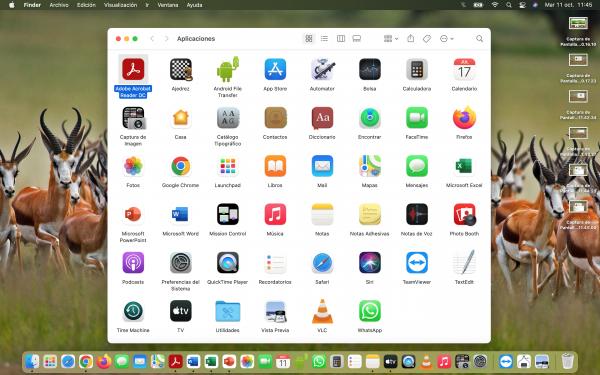Click the App Store icon in Finder

(x=275, y=69)
